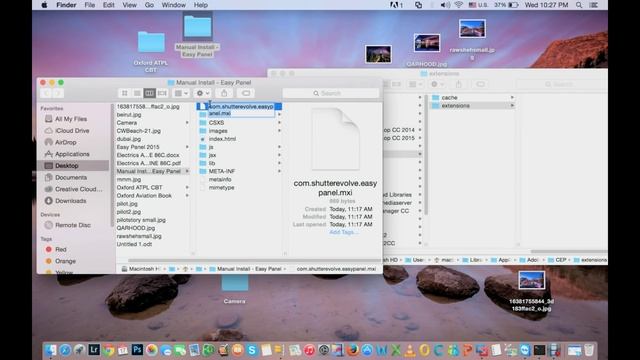Expand the images folder arrow
The height and width of the screenshot is (360, 640).
280,131
